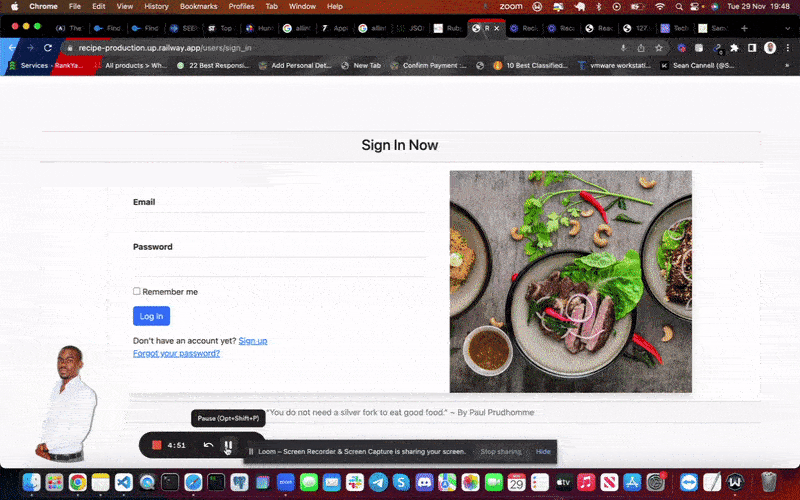Open Visual Studio Code from dock
The height and width of the screenshot is (500, 800).
click(x=125, y=483)
